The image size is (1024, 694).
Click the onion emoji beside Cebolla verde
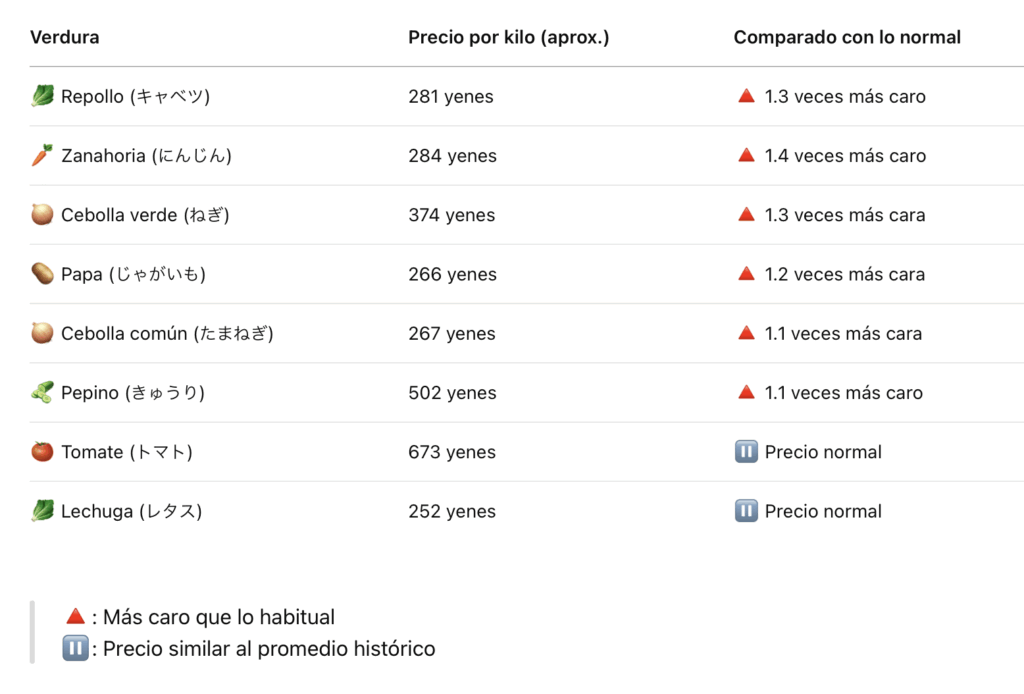[42, 214]
